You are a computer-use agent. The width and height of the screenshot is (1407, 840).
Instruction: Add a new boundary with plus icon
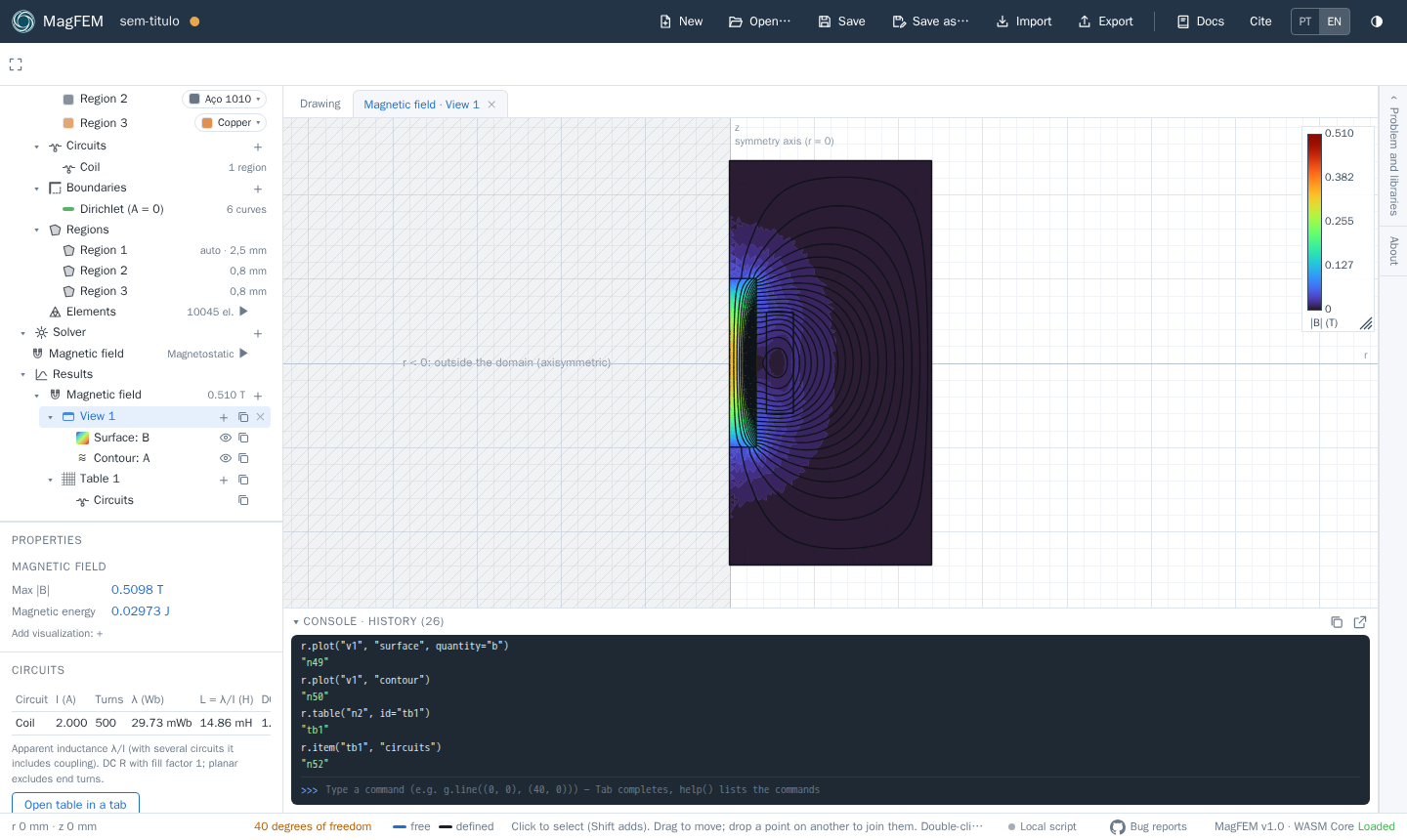(258, 189)
